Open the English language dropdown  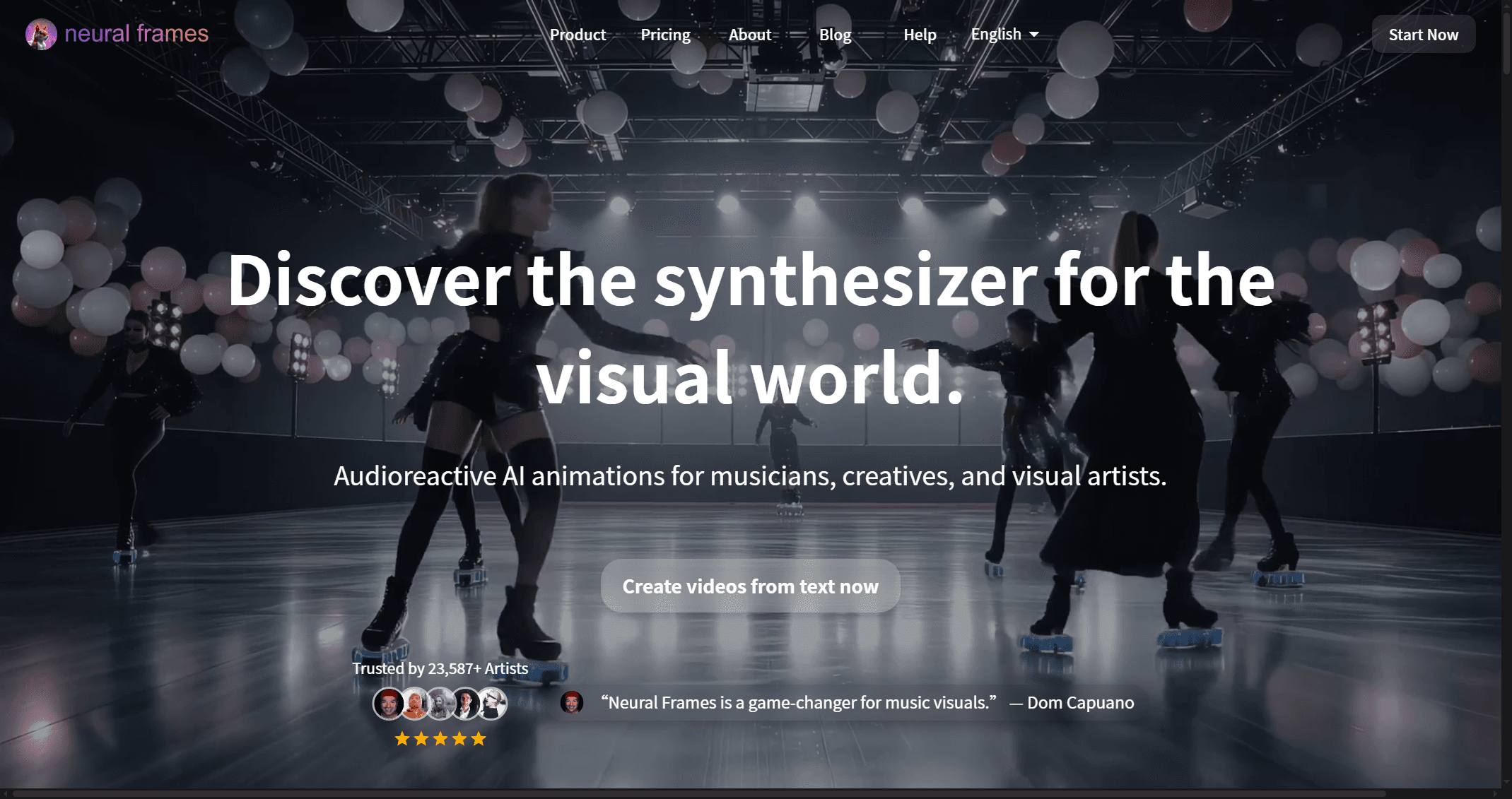[x=996, y=34]
